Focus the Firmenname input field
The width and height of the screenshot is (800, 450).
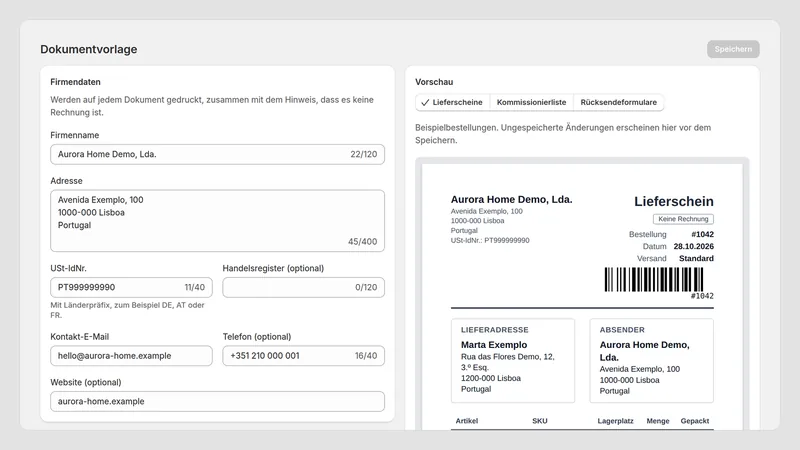tap(217, 154)
